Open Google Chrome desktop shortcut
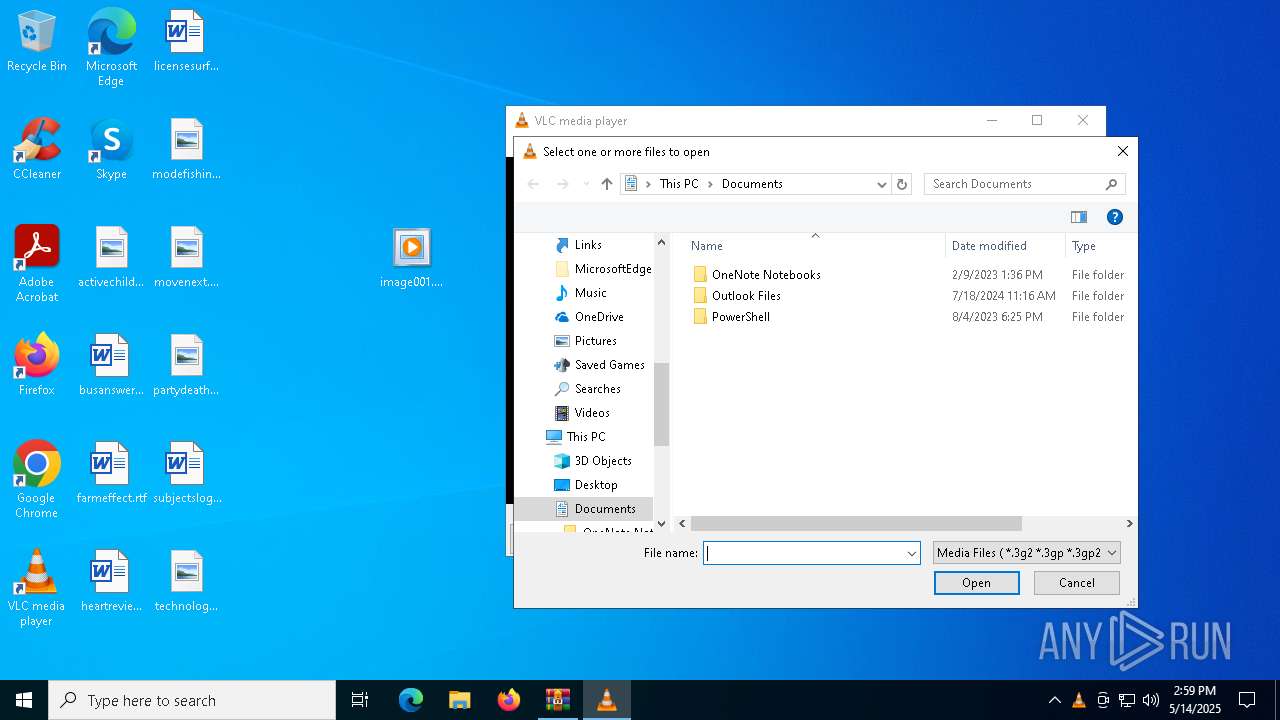 click(x=37, y=480)
